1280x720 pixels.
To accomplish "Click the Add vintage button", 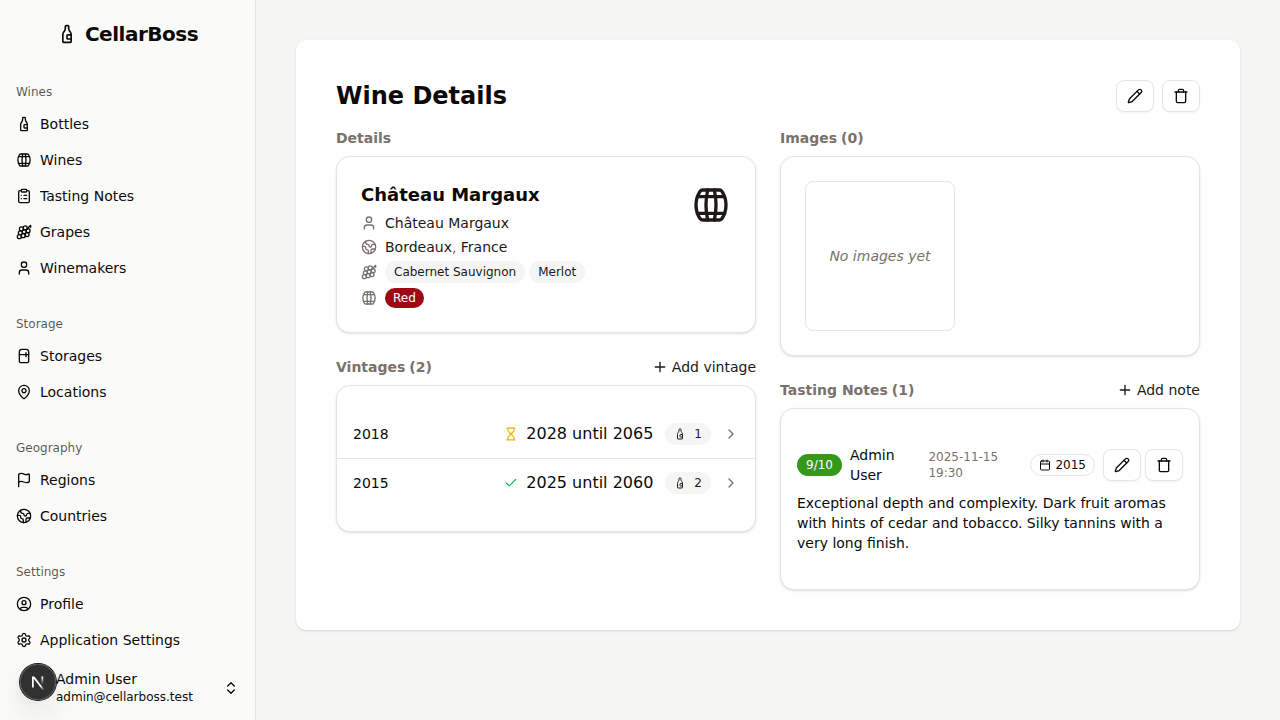I will [704, 367].
